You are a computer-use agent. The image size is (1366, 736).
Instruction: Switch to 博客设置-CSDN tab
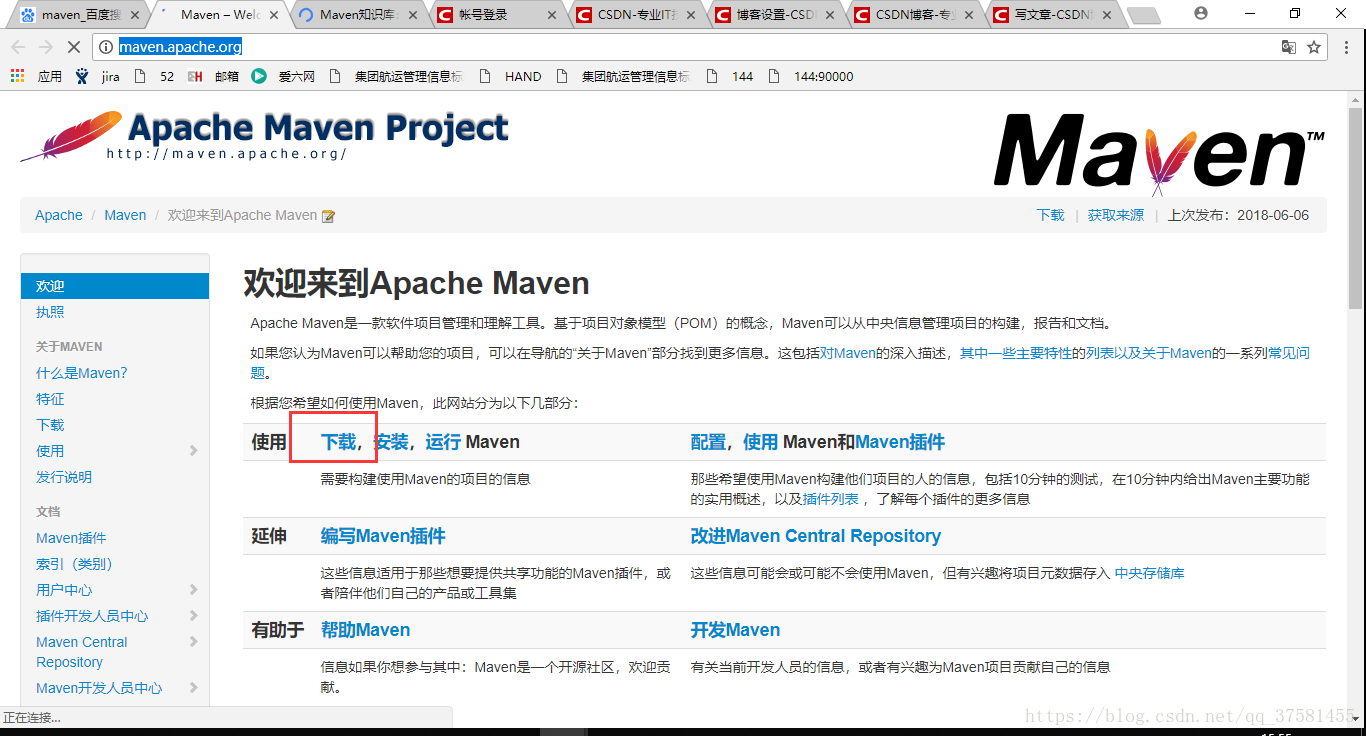(775, 15)
